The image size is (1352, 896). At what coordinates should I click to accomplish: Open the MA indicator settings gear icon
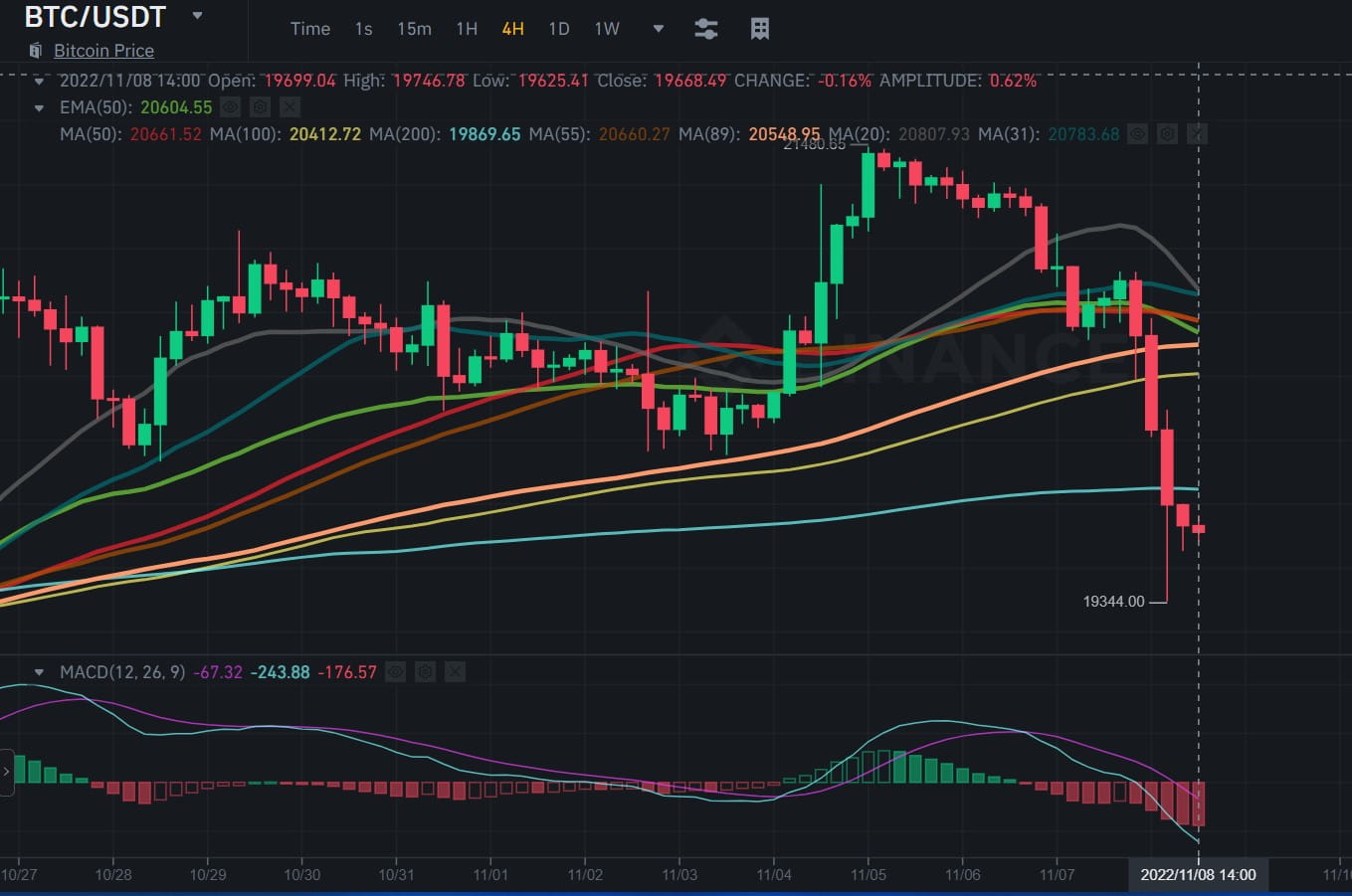(x=1168, y=133)
